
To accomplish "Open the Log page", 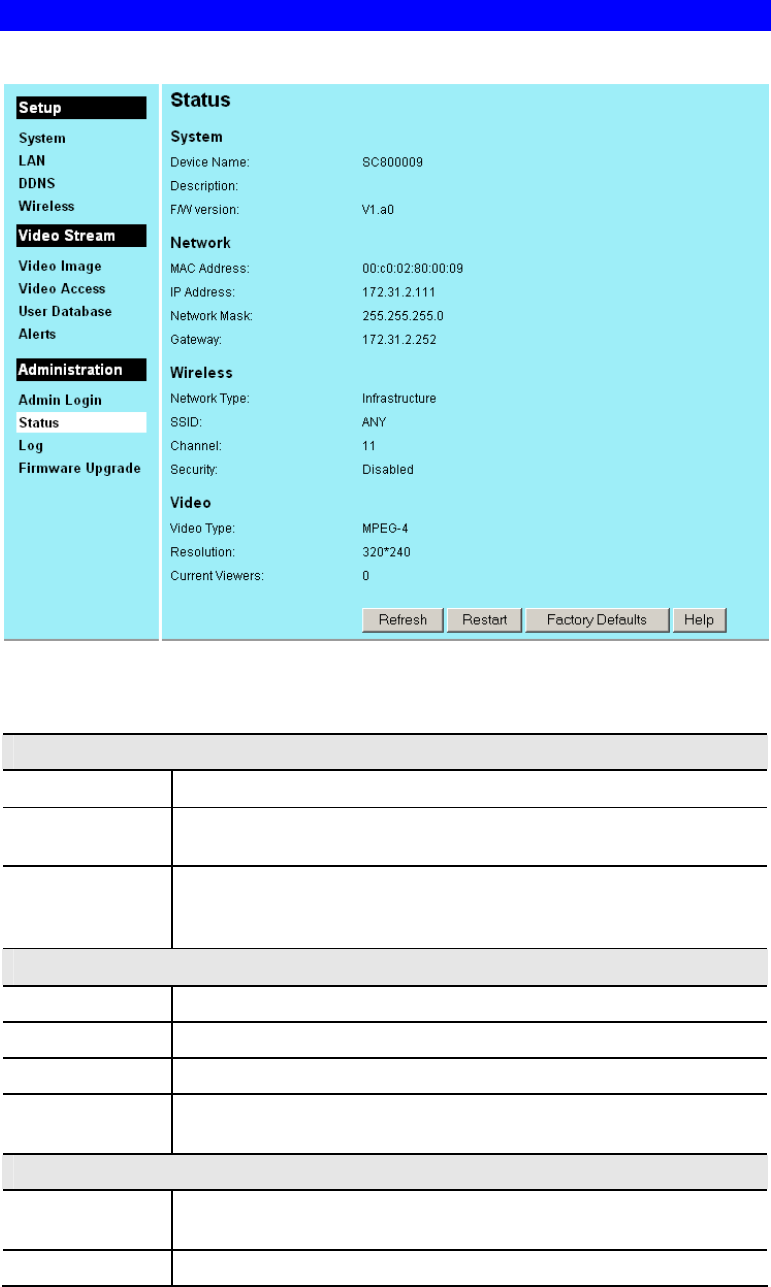I will pos(30,446).
